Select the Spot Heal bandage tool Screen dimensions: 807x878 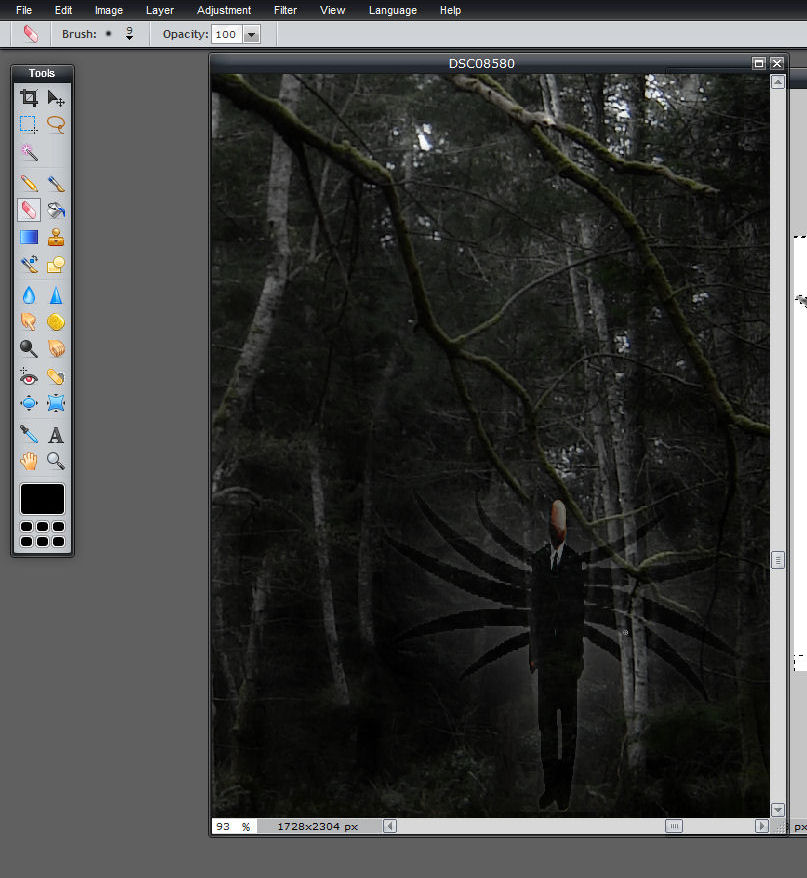click(55, 377)
